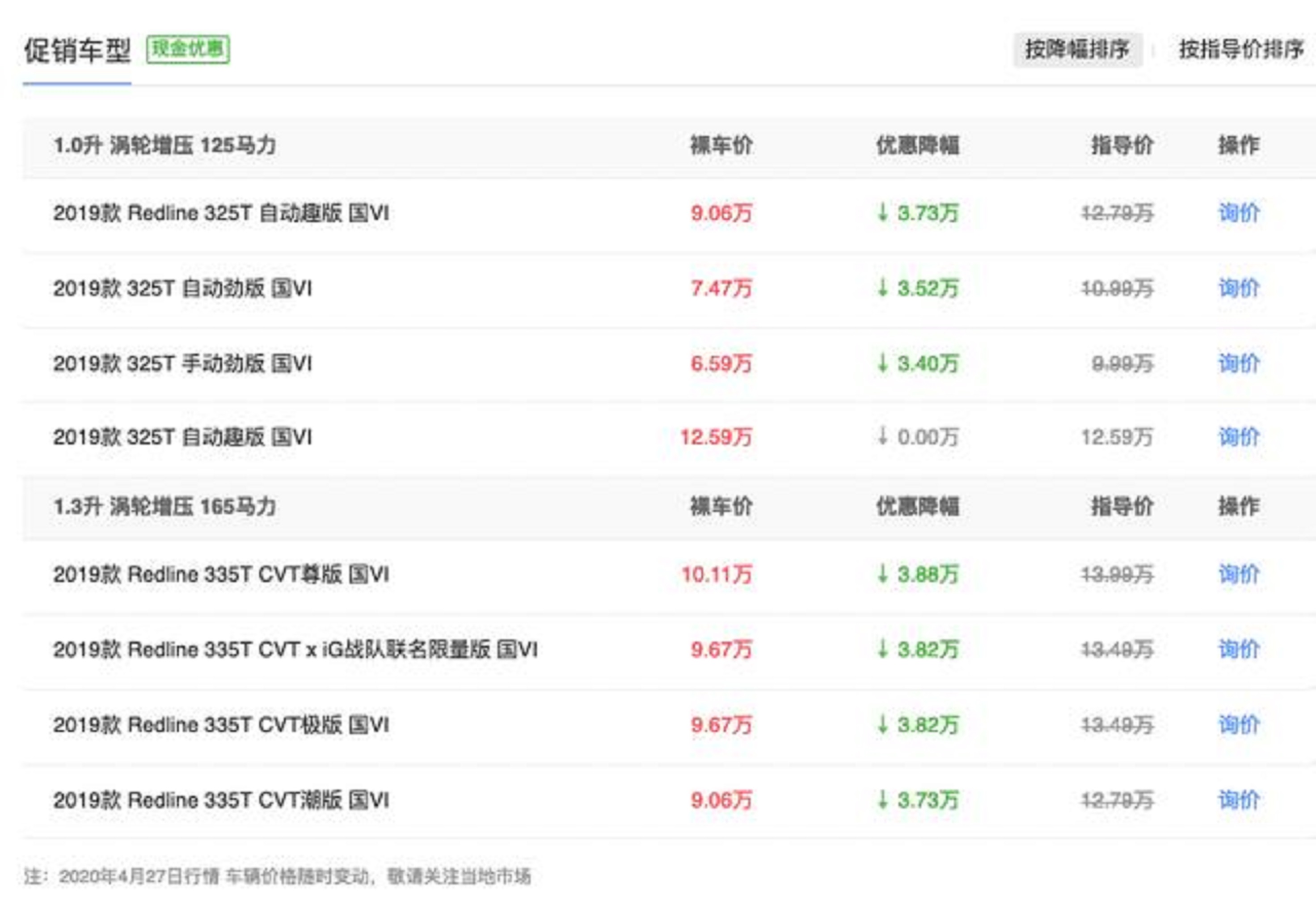Open the 2019款 325T 手动劲版 model name

[x=182, y=364]
